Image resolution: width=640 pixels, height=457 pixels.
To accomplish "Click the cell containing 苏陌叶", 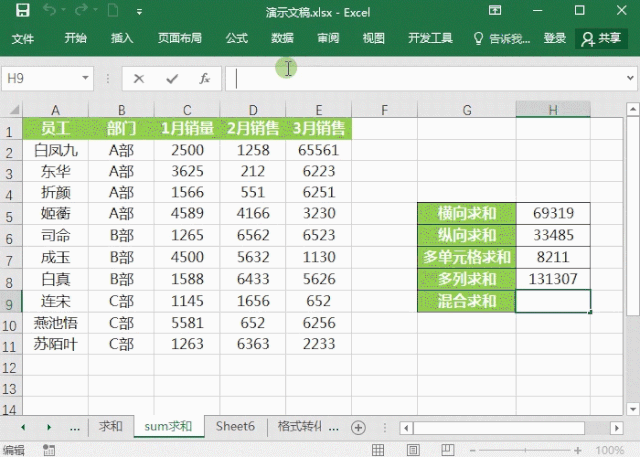I will click(x=56, y=344).
